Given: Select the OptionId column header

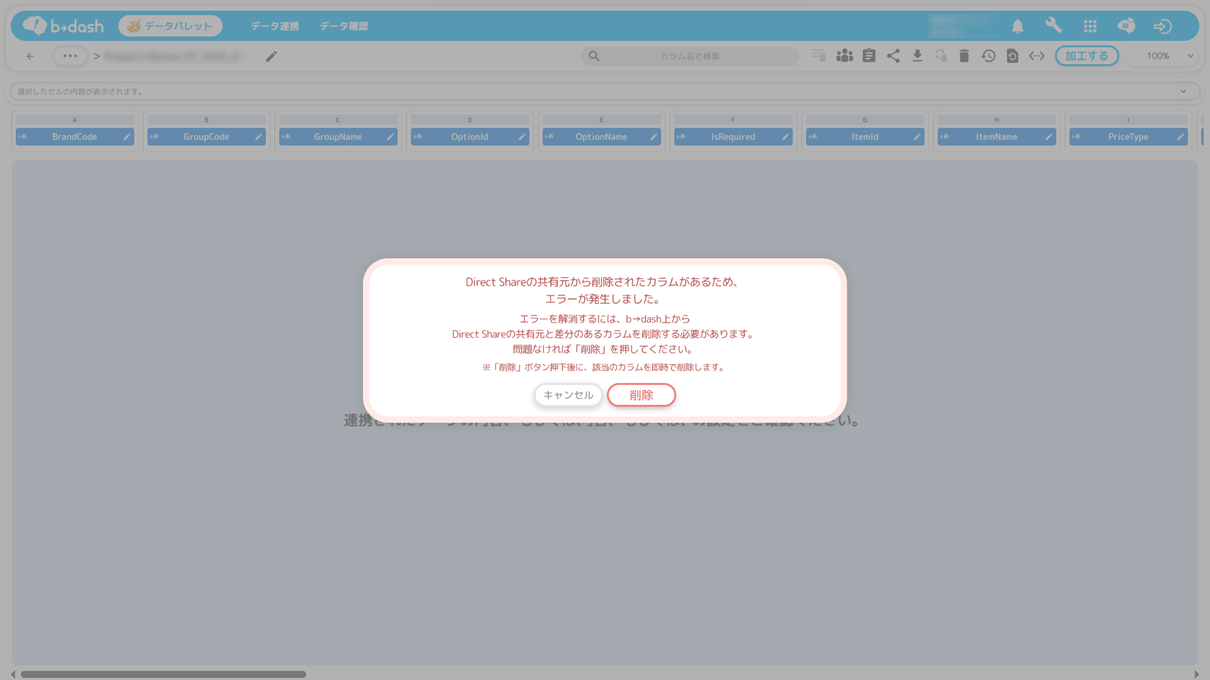Looking at the screenshot, I should coord(469,137).
